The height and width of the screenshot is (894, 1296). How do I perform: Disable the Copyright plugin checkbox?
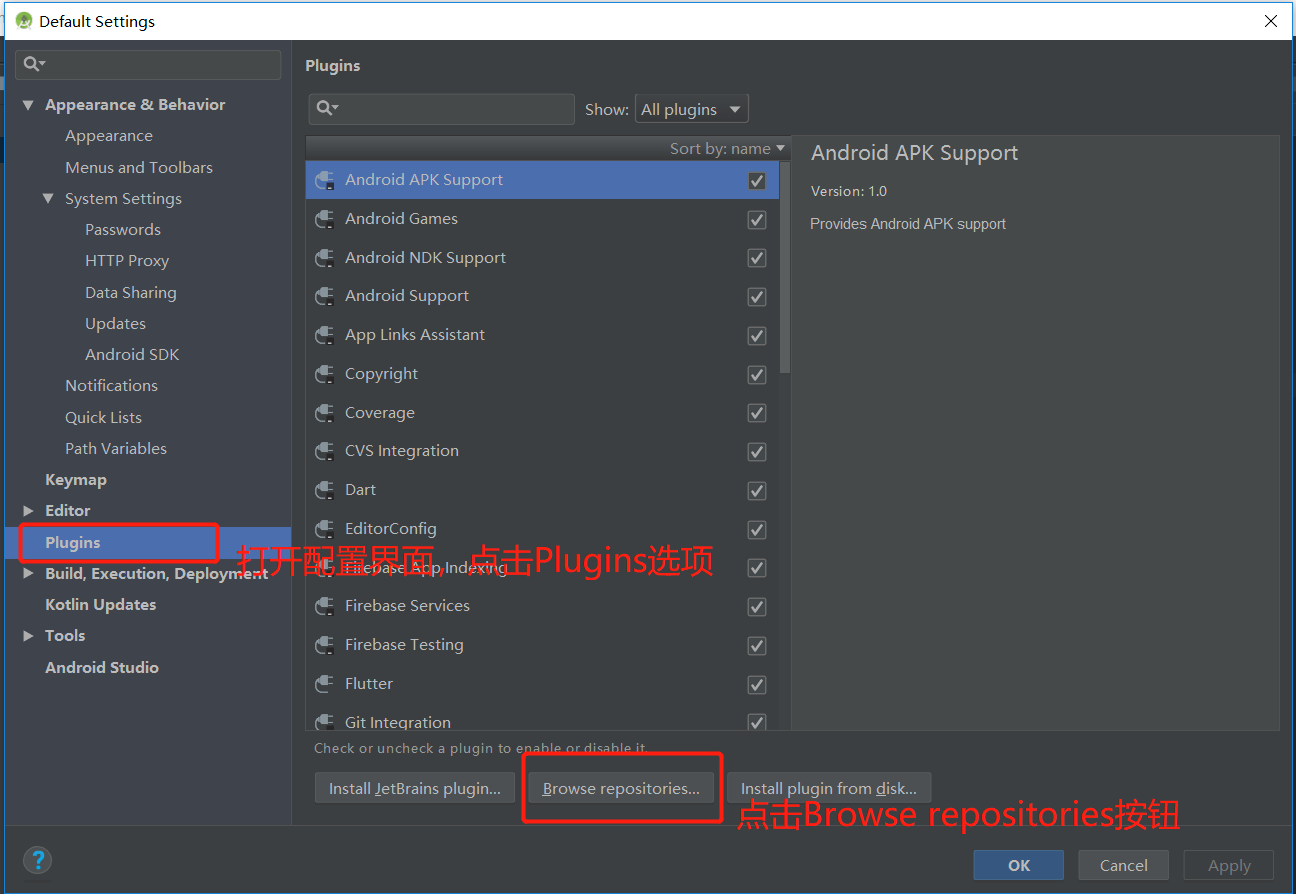[757, 375]
